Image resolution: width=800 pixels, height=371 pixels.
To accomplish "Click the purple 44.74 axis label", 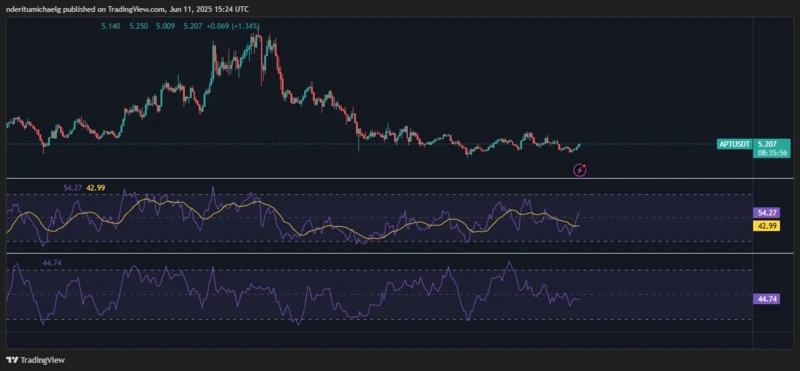I will tap(766, 299).
